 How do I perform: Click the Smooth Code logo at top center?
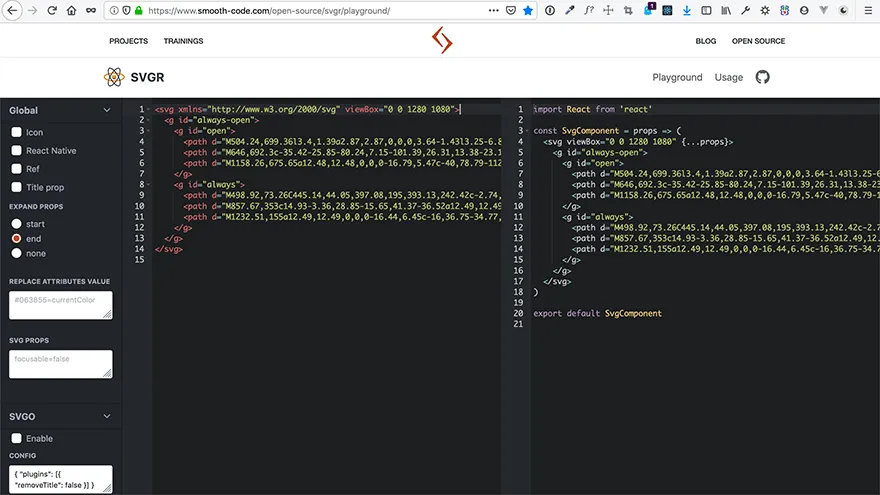(x=441, y=41)
